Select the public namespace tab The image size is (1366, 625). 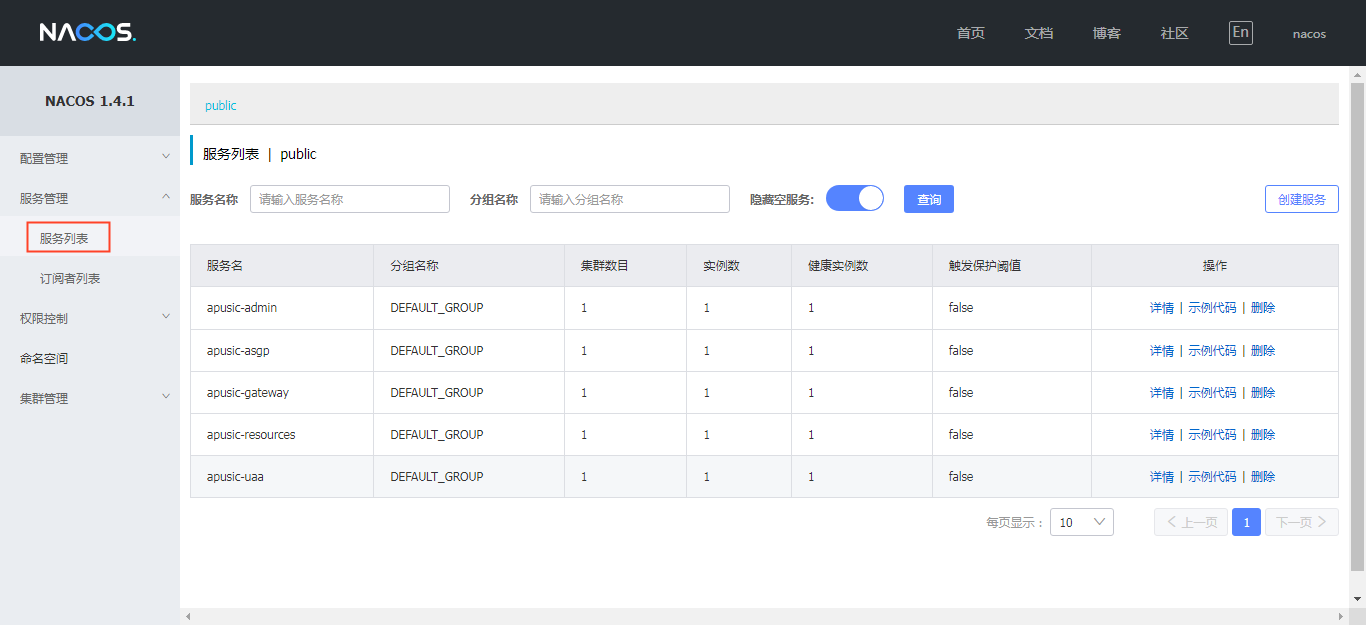point(221,105)
